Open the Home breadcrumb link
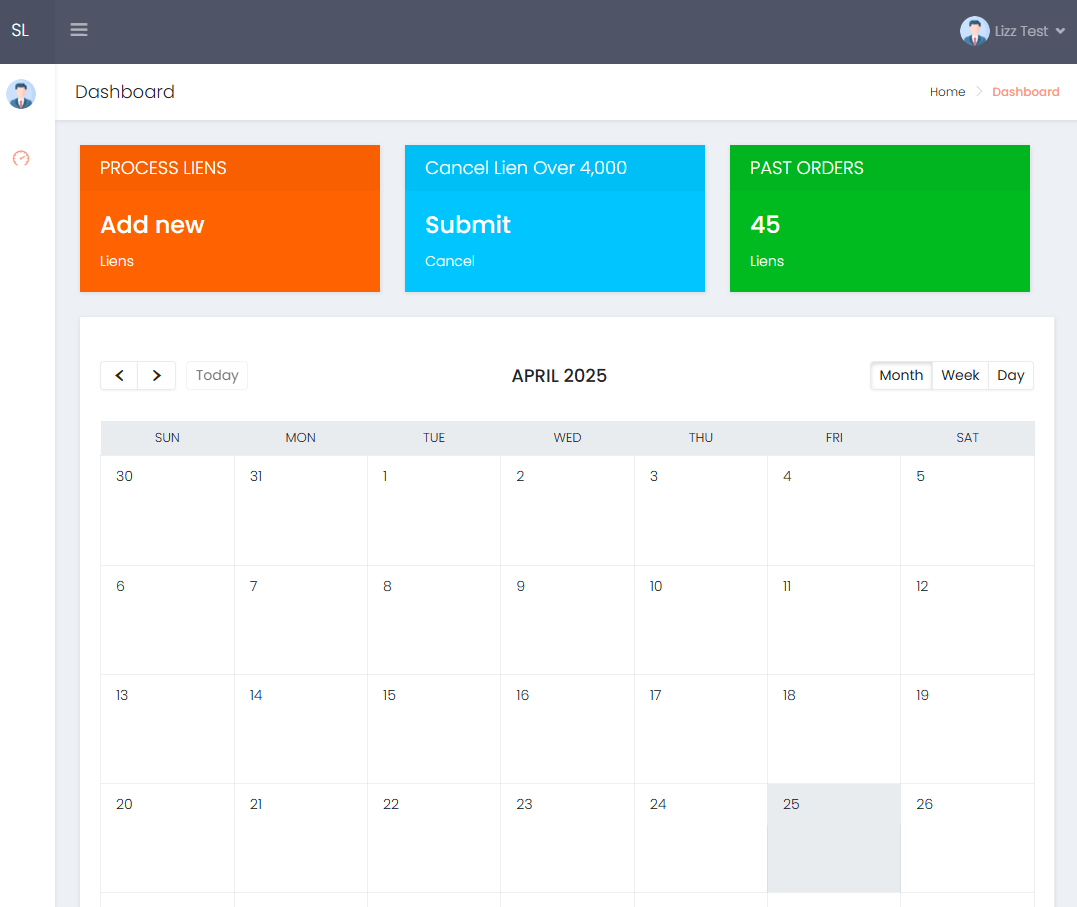The width and height of the screenshot is (1077, 907). click(947, 91)
